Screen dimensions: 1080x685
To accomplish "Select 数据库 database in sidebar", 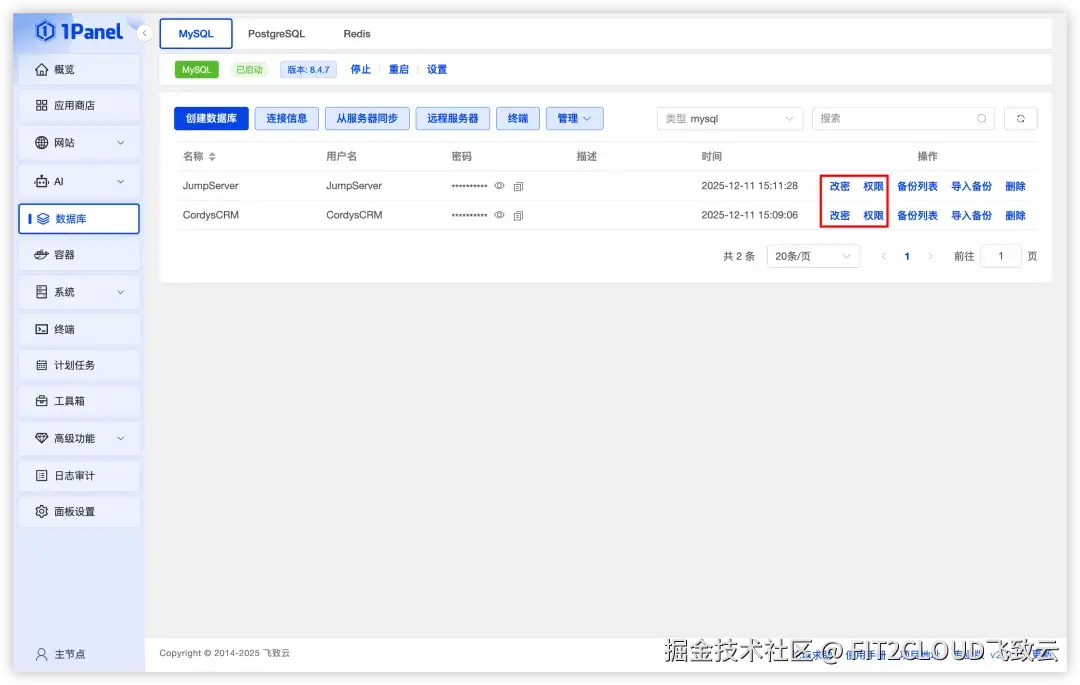I will click(x=79, y=219).
